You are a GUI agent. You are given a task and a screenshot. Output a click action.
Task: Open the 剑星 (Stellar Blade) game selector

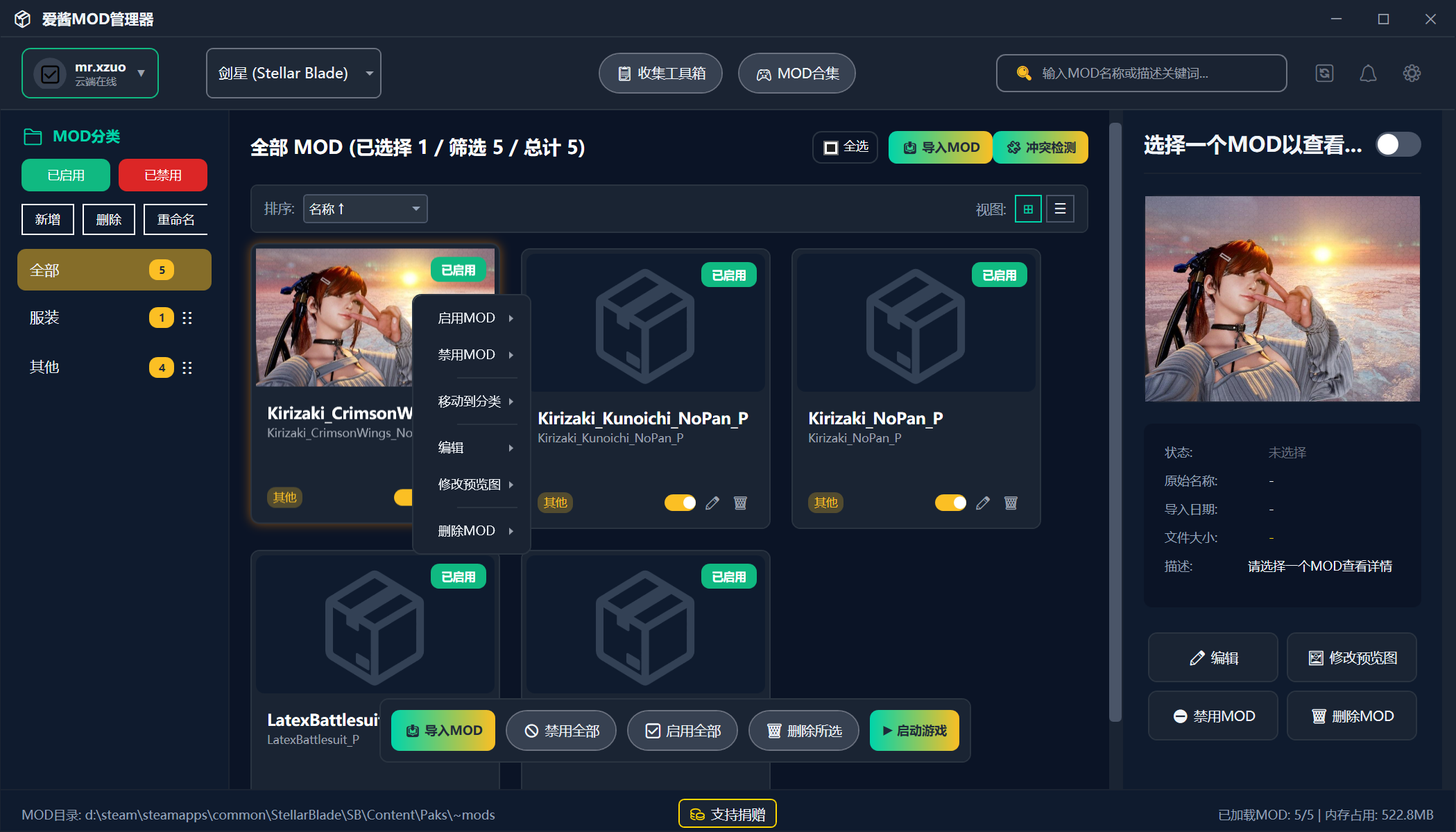(x=293, y=73)
